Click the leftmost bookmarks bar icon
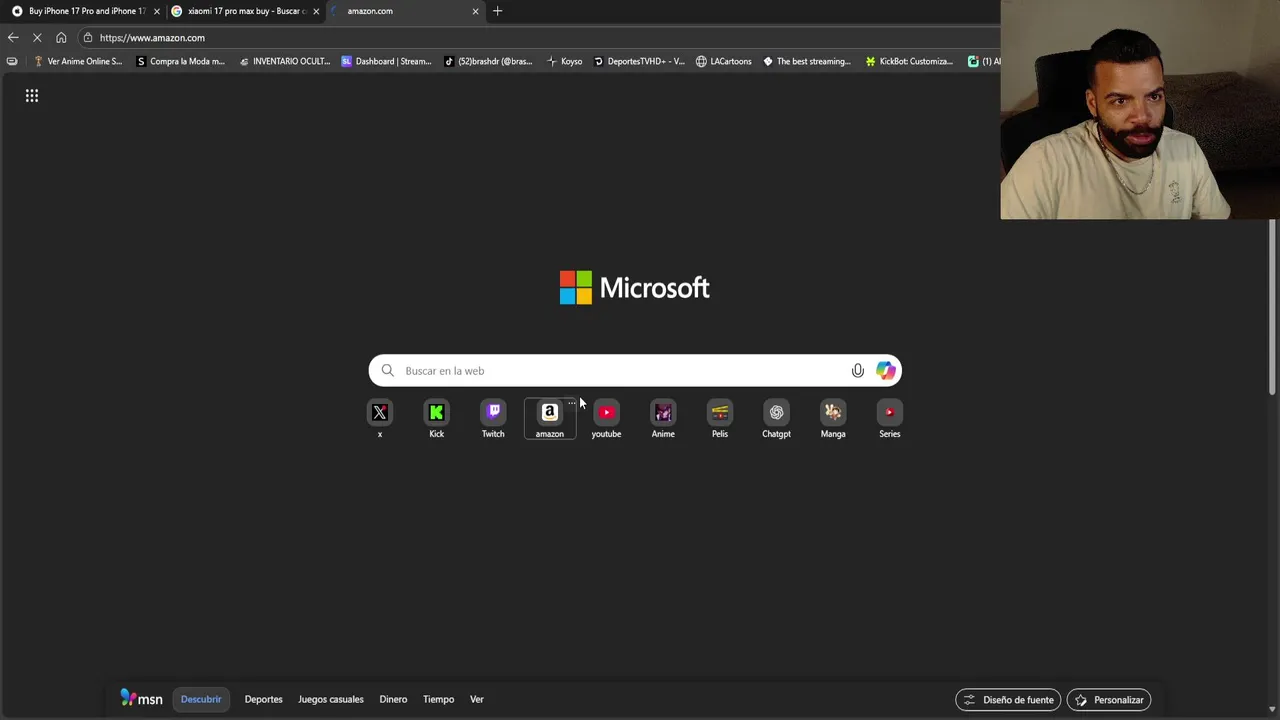This screenshot has width=1280, height=720. coord(12,61)
